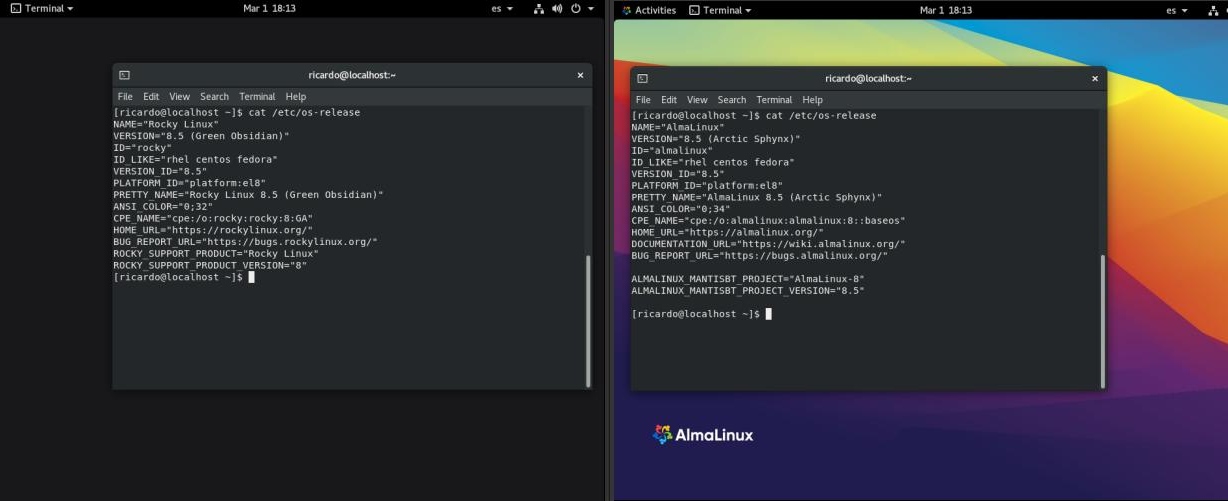Click HOME_URL rockylinux.org line

[x=213, y=230]
